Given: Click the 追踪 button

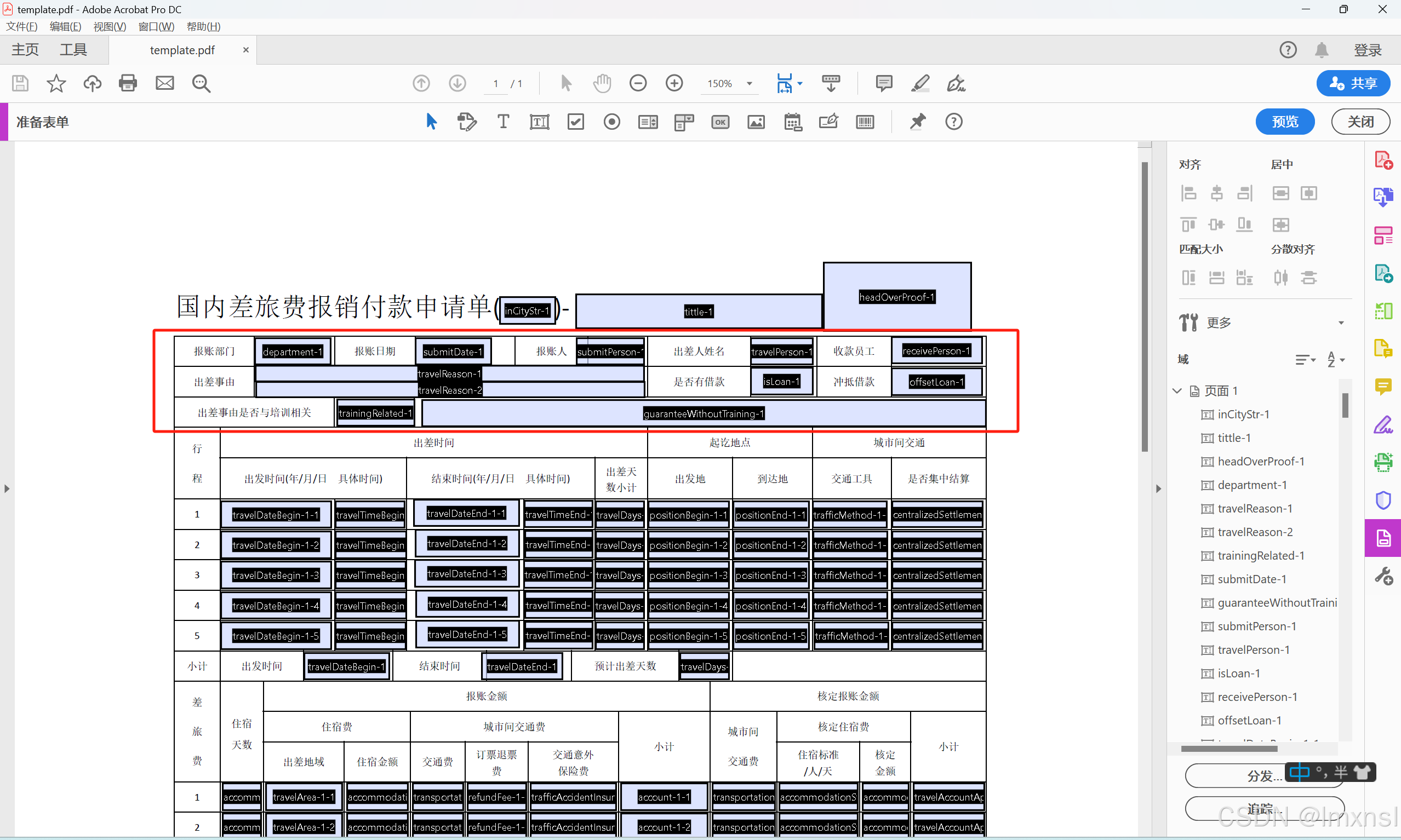Looking at the screenshot, I should tap(1264, 808).
